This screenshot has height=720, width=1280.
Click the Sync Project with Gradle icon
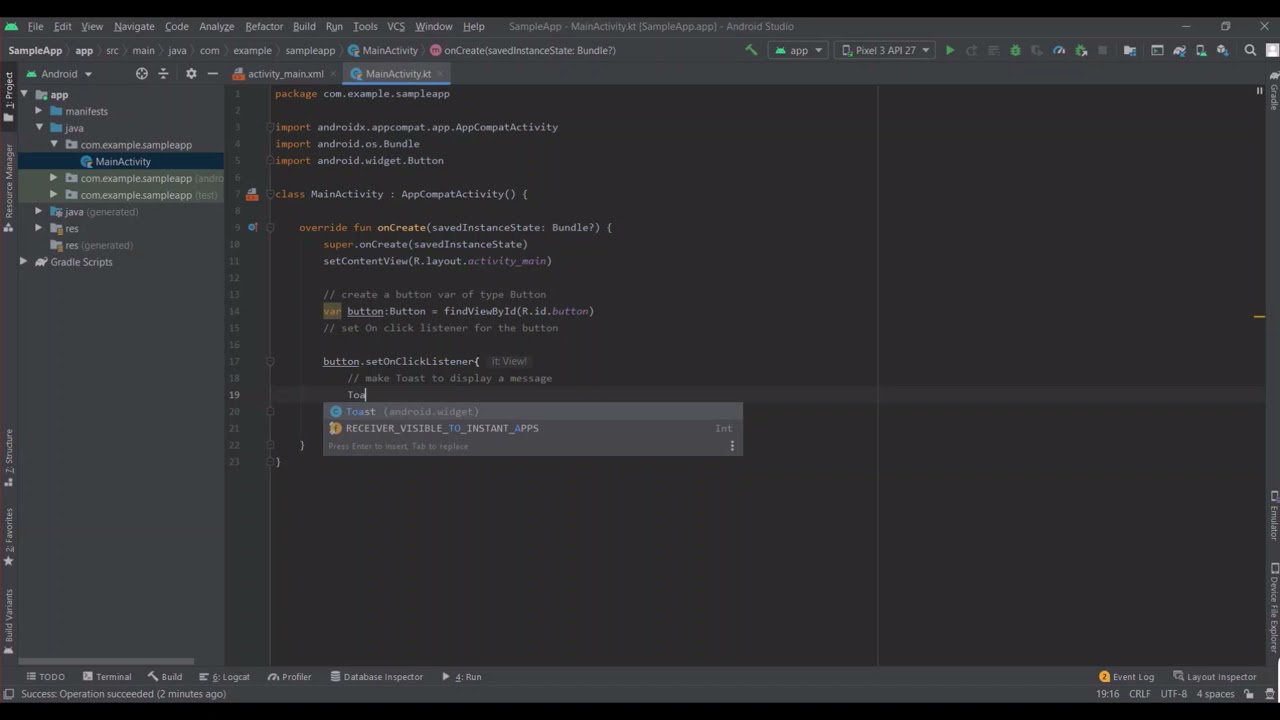click(x=1180, y=50)
